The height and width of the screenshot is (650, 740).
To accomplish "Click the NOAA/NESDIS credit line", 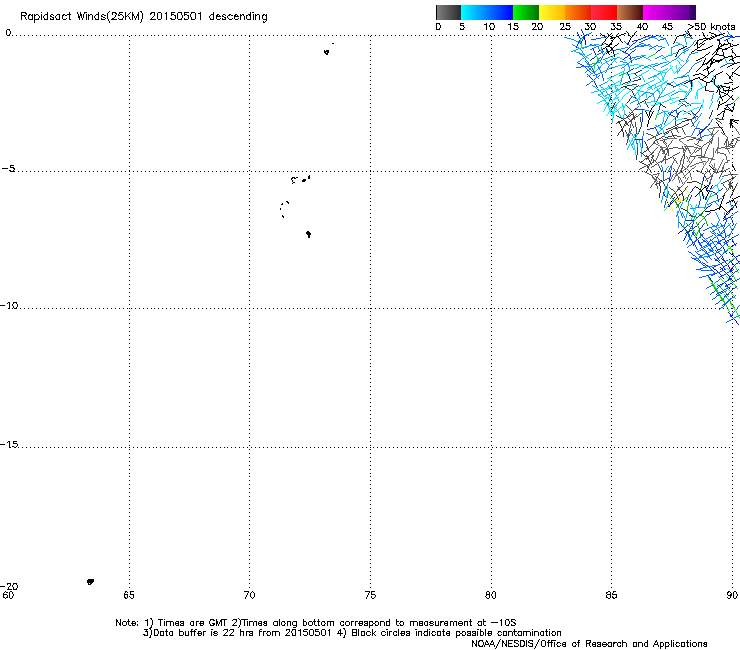I will coord(589,644).
